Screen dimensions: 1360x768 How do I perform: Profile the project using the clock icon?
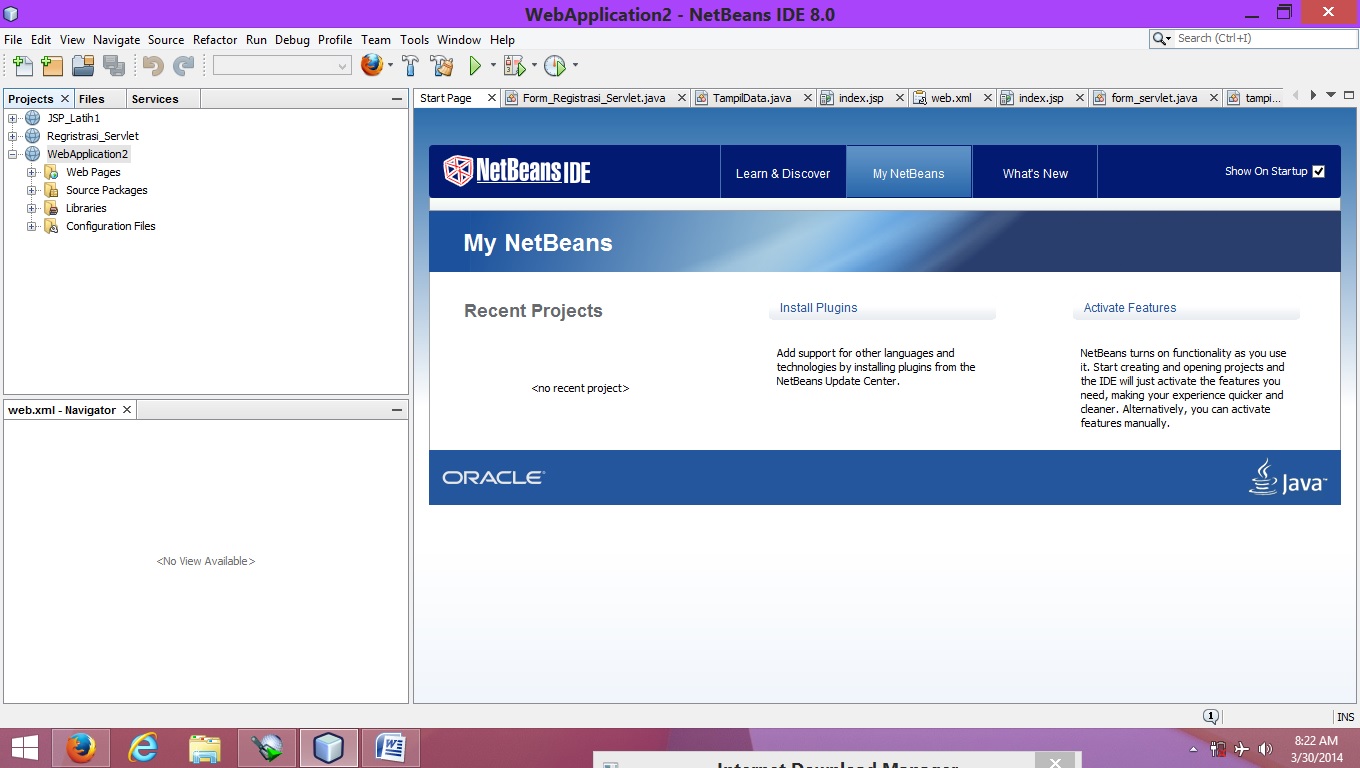[556, 65]
